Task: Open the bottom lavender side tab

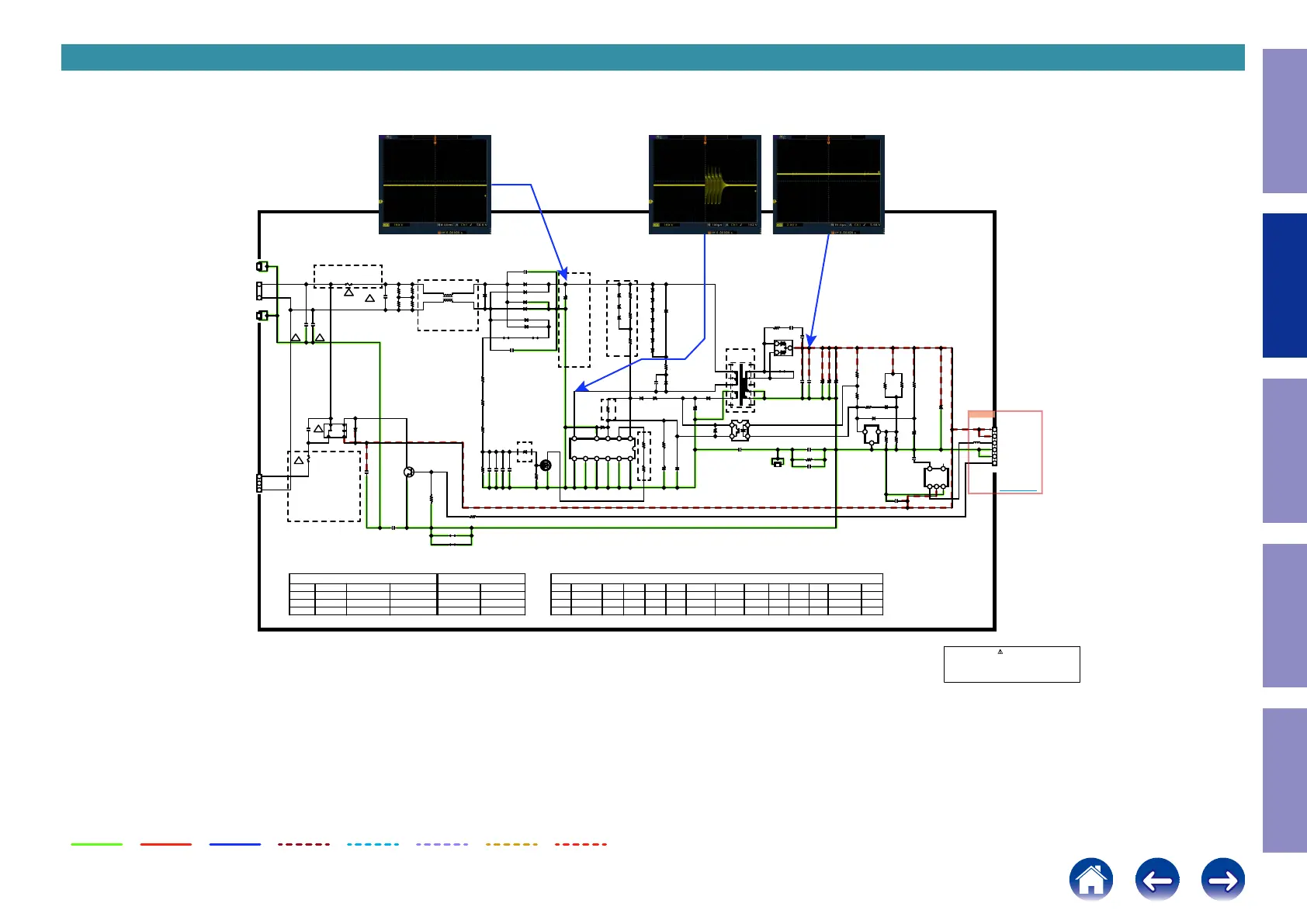Action: (1284, 780)
